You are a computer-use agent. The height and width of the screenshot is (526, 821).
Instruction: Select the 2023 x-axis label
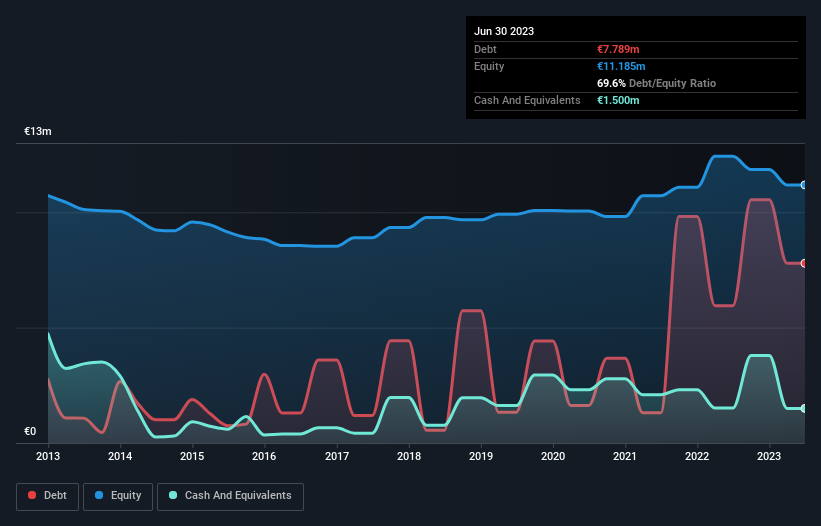(x=769, y=456)
